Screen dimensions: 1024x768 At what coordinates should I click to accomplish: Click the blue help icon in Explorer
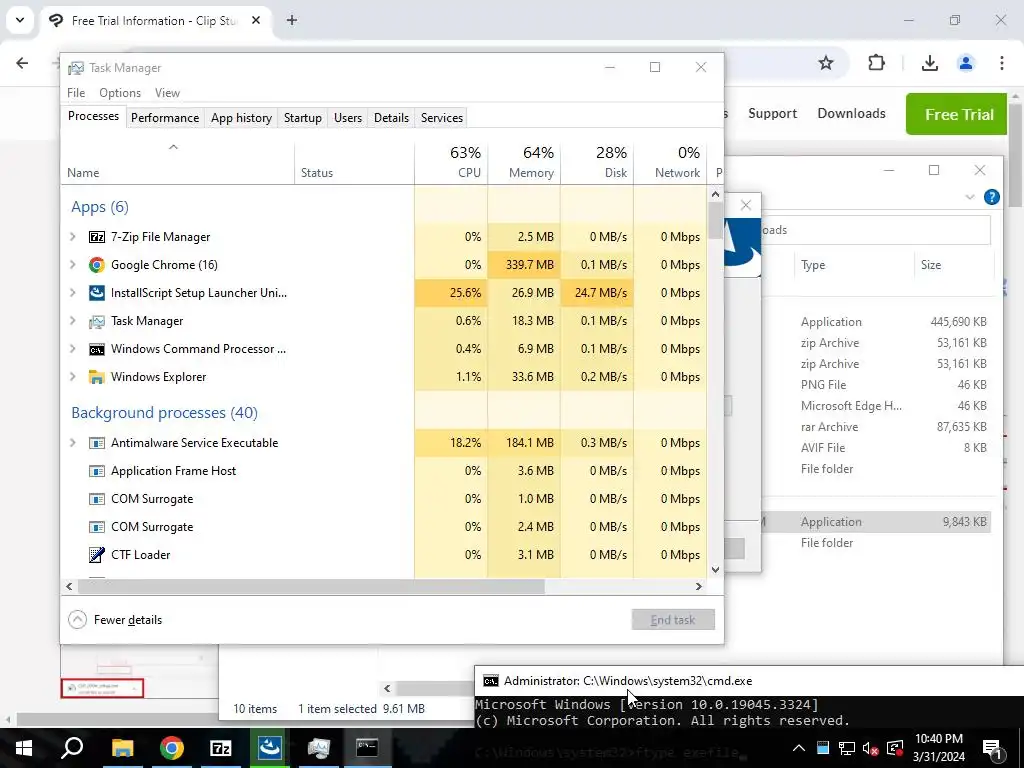point(991,197)
